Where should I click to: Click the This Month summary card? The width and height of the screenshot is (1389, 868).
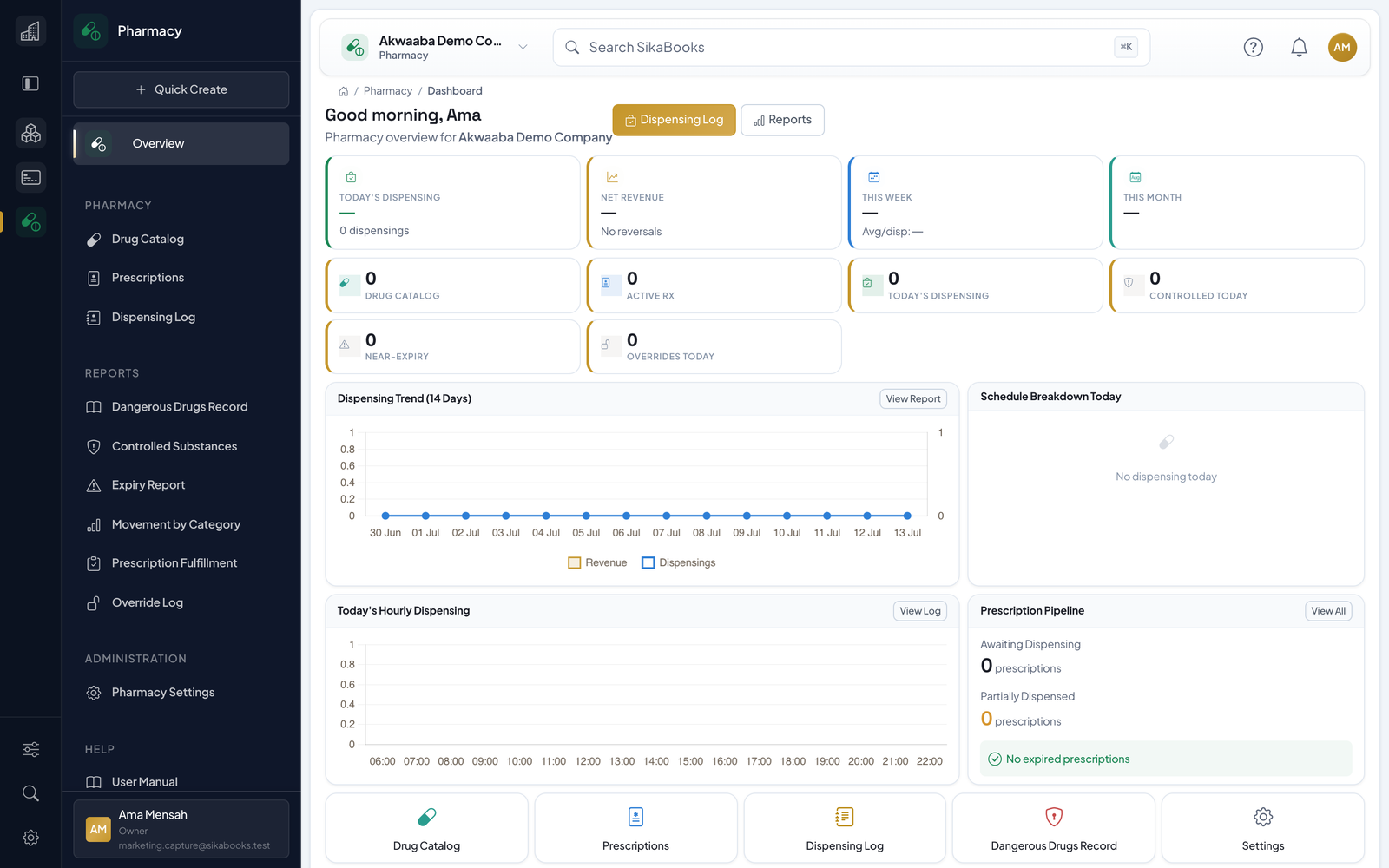[x=1236, y=202]
